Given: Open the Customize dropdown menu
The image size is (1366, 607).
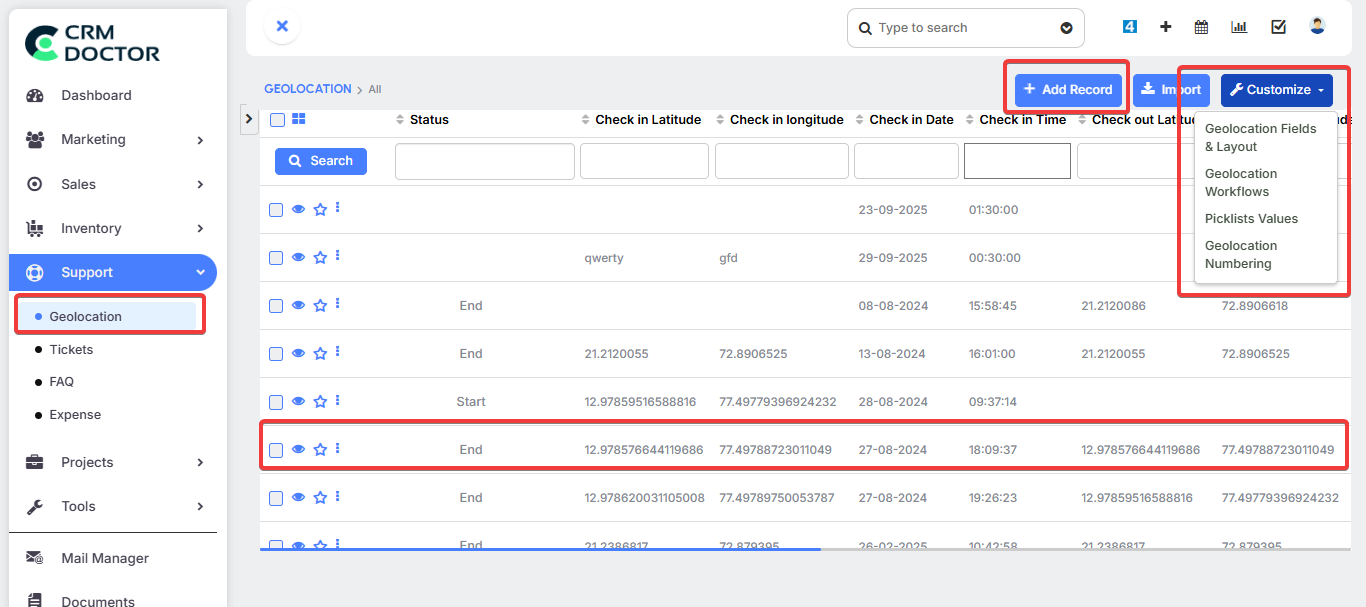Looking at the screenshot, I should pos(1276,90).
